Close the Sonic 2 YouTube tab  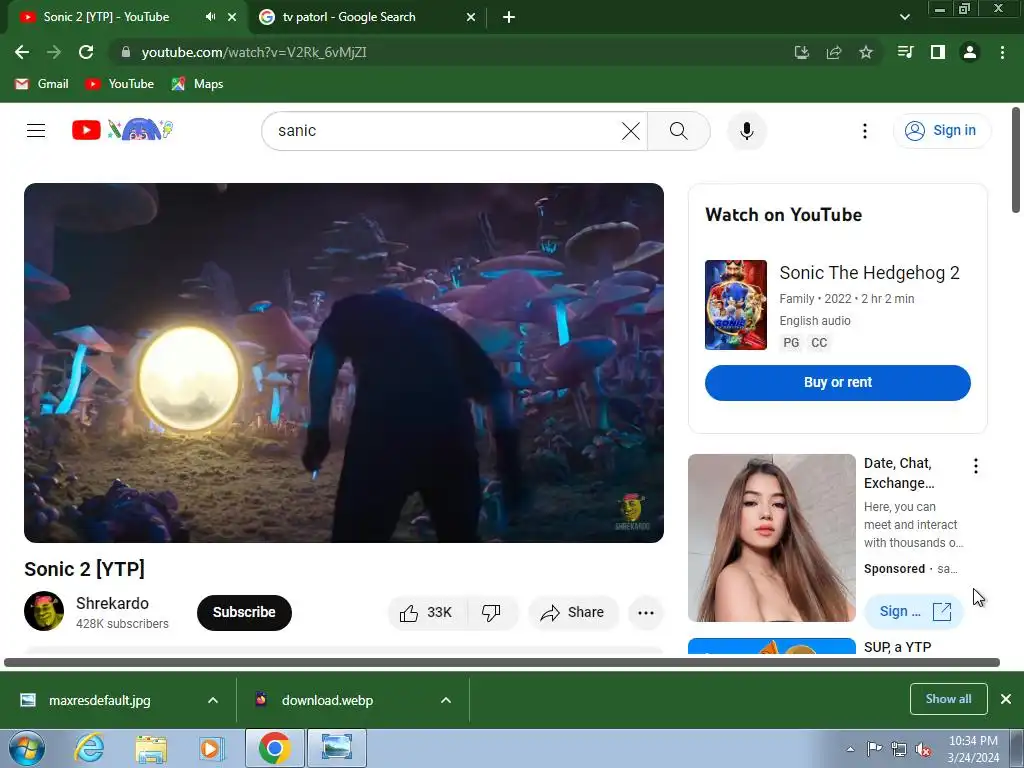point(232,17)
